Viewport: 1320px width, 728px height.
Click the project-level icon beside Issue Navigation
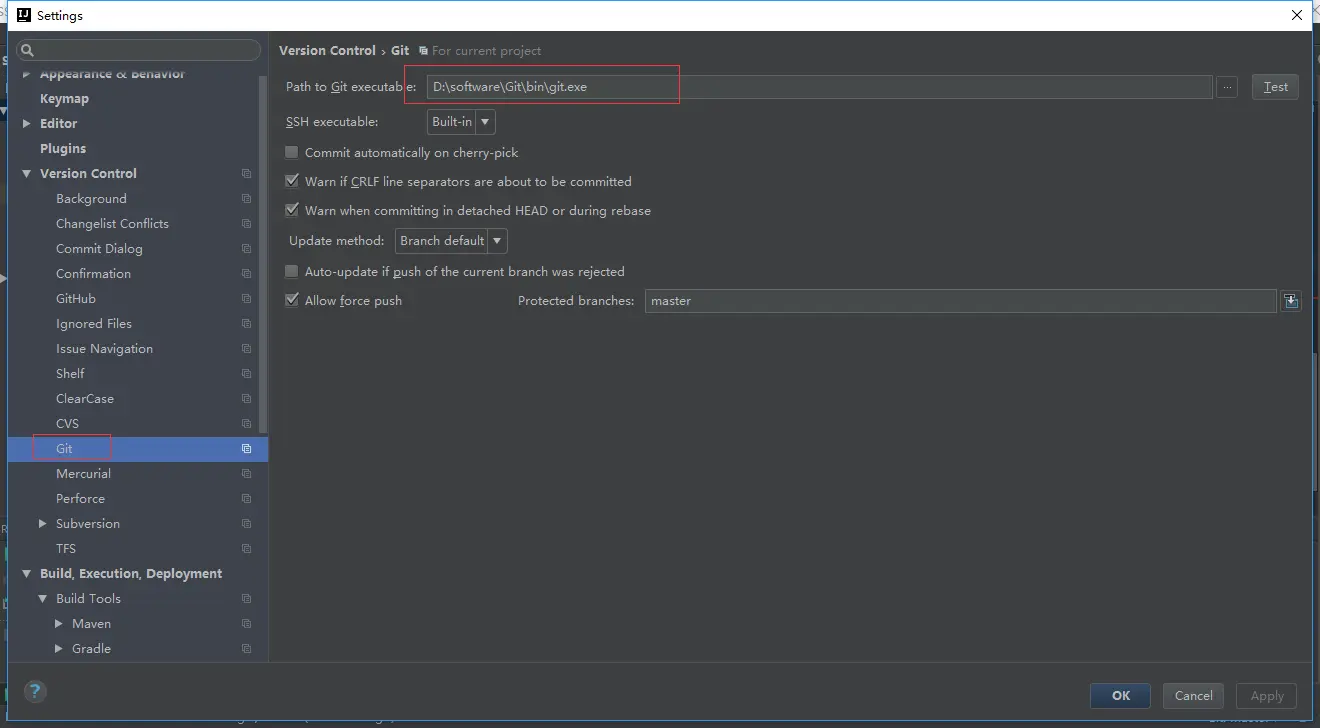(246, 349)
